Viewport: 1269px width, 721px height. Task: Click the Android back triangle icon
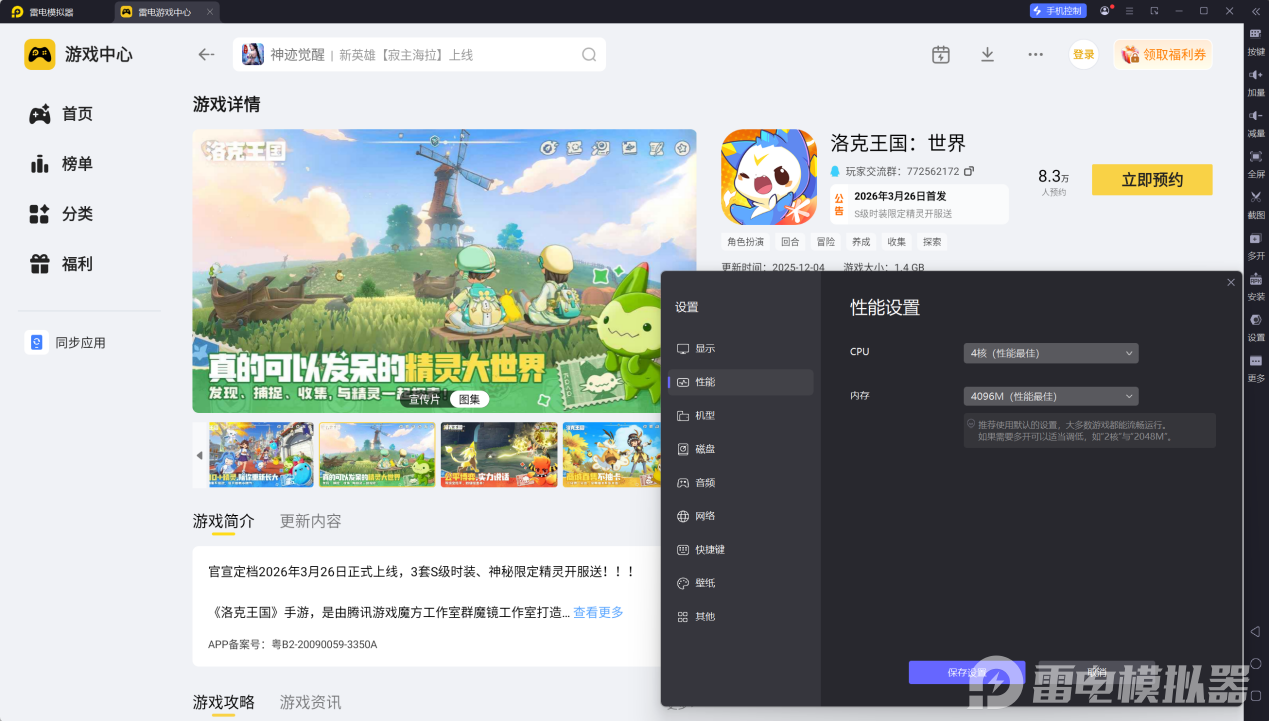[1255, 631]
